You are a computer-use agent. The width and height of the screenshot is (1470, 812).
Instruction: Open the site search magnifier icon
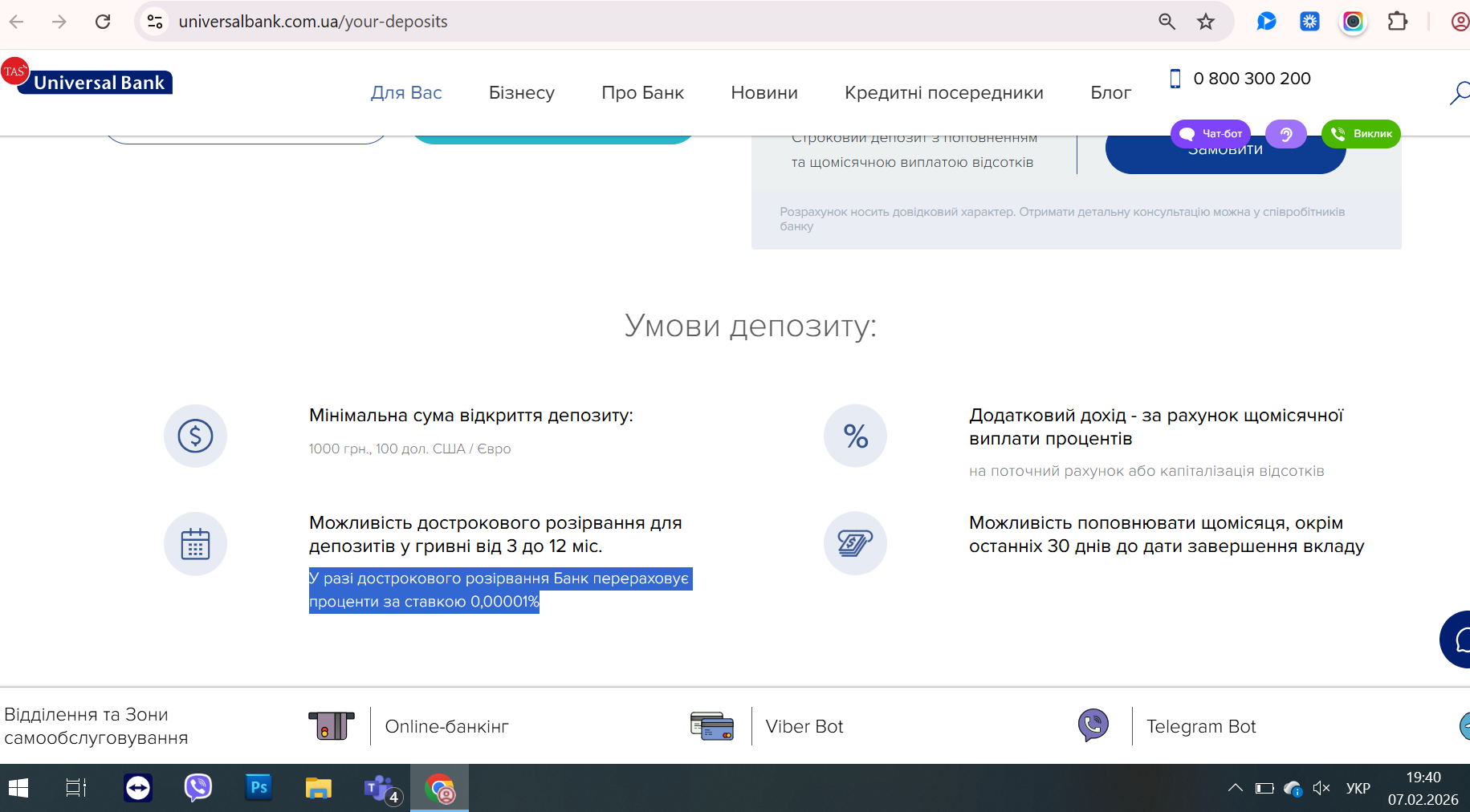[1460, 92]
